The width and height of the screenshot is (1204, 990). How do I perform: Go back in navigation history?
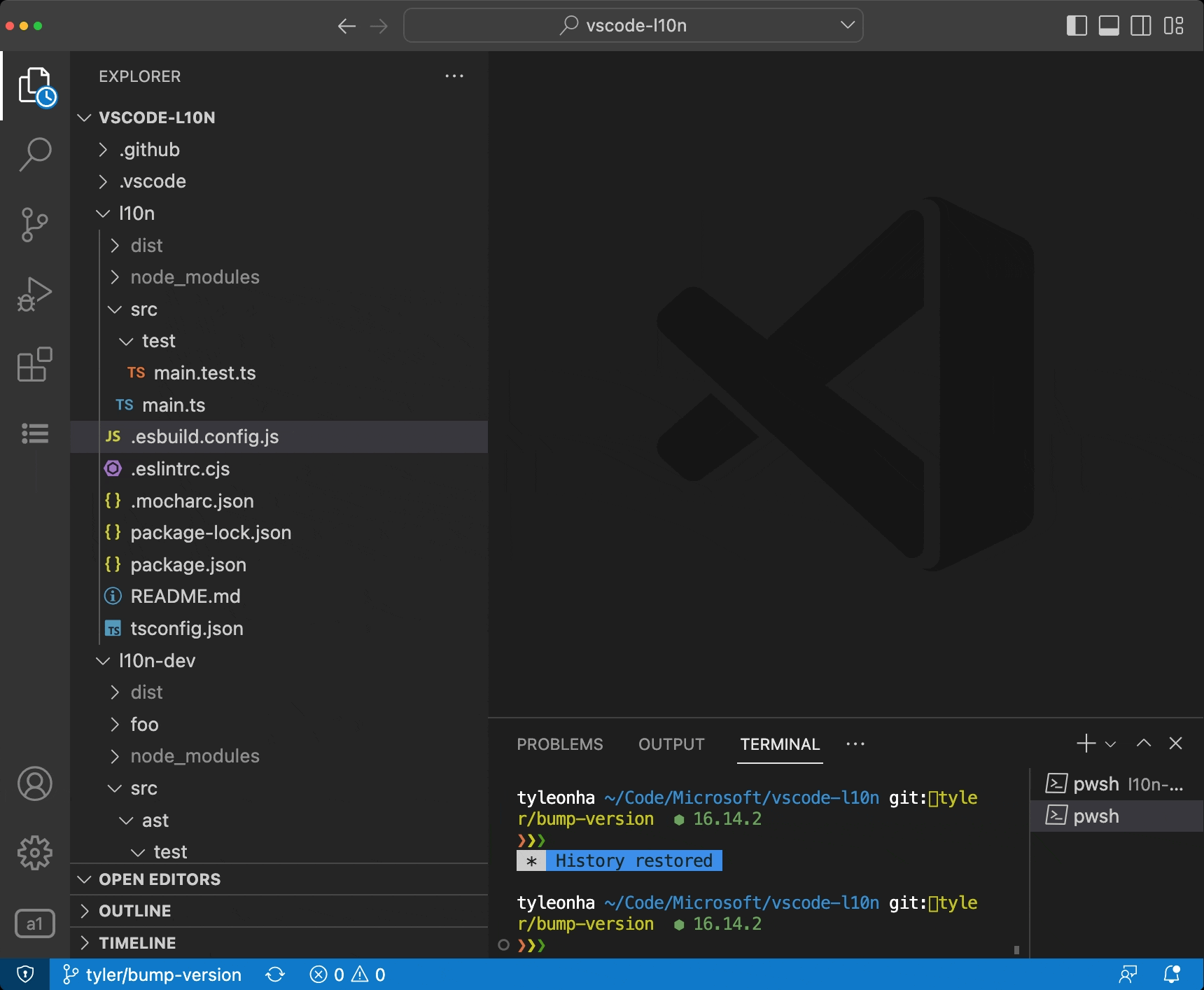coord(346,27)
